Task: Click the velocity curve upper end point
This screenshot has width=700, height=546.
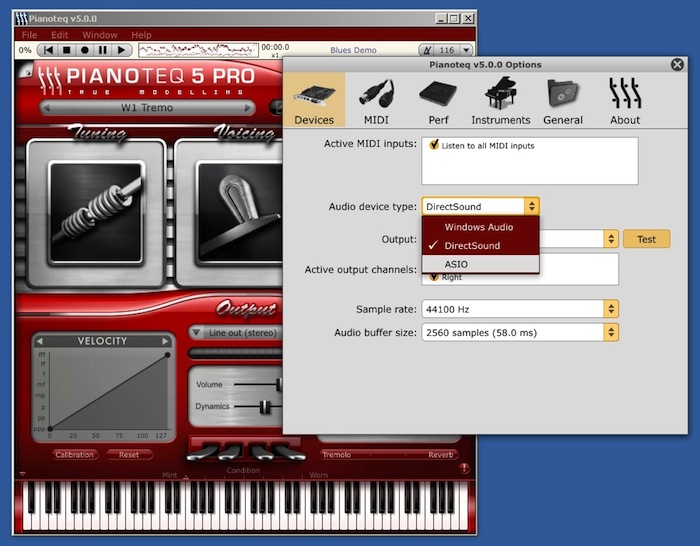Action: point(167,355)
